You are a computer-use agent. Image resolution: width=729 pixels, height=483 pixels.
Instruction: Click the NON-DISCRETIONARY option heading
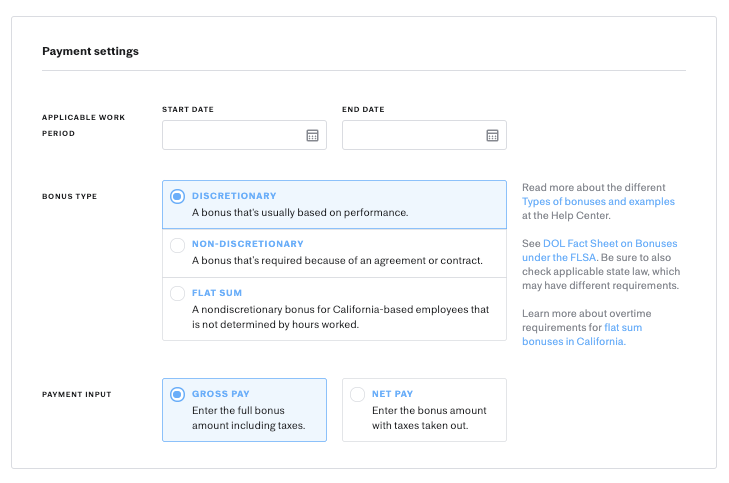248,244
